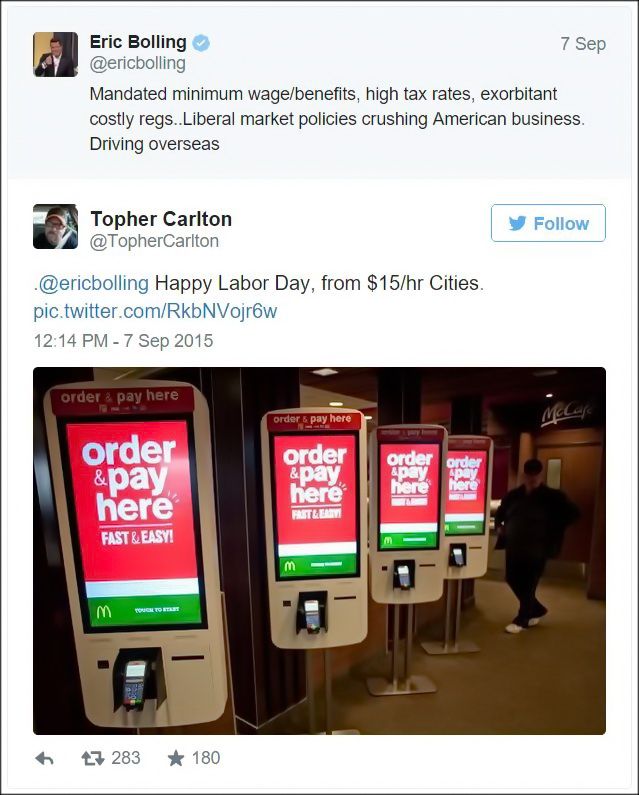639x795 pixels.
Task: Click the 180 favorites count
Action: click(x=206, y=758)
